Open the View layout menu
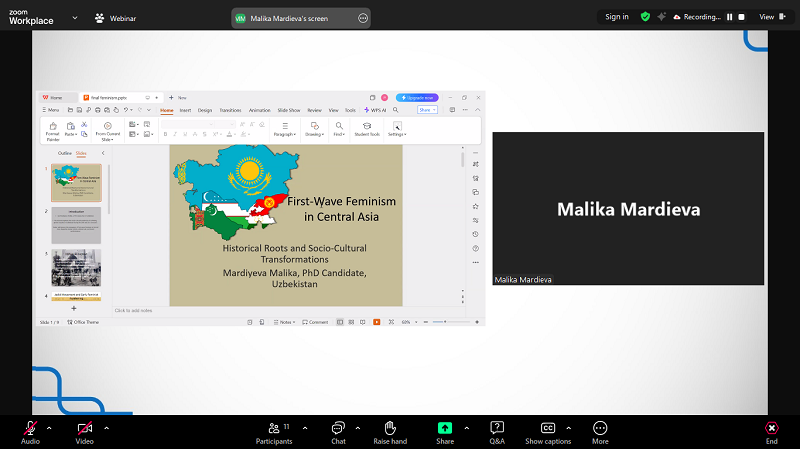The image size is (800, 449). [x=770, y=16]
